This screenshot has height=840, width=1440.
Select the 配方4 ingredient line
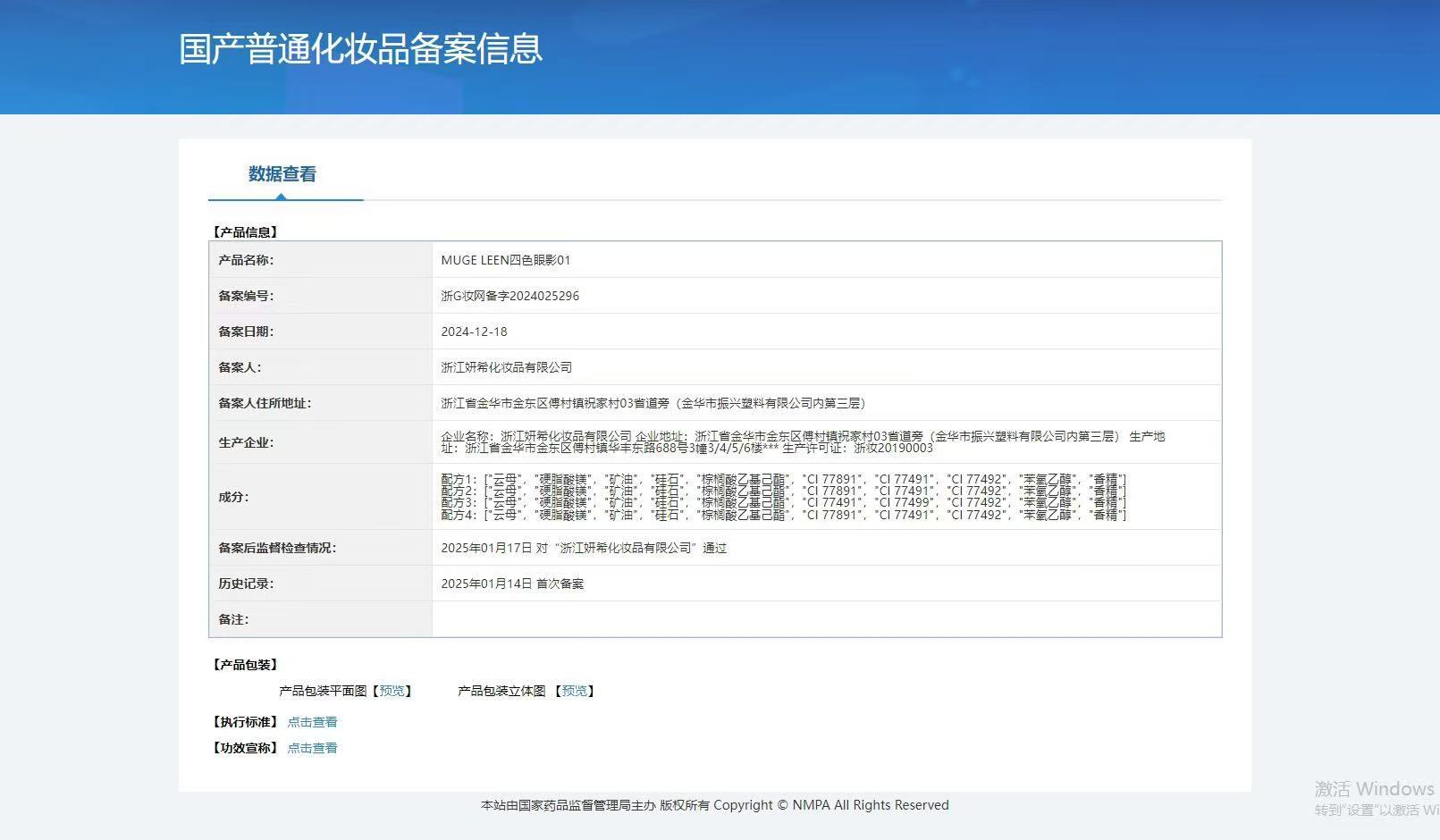click(x=784, y=515)
